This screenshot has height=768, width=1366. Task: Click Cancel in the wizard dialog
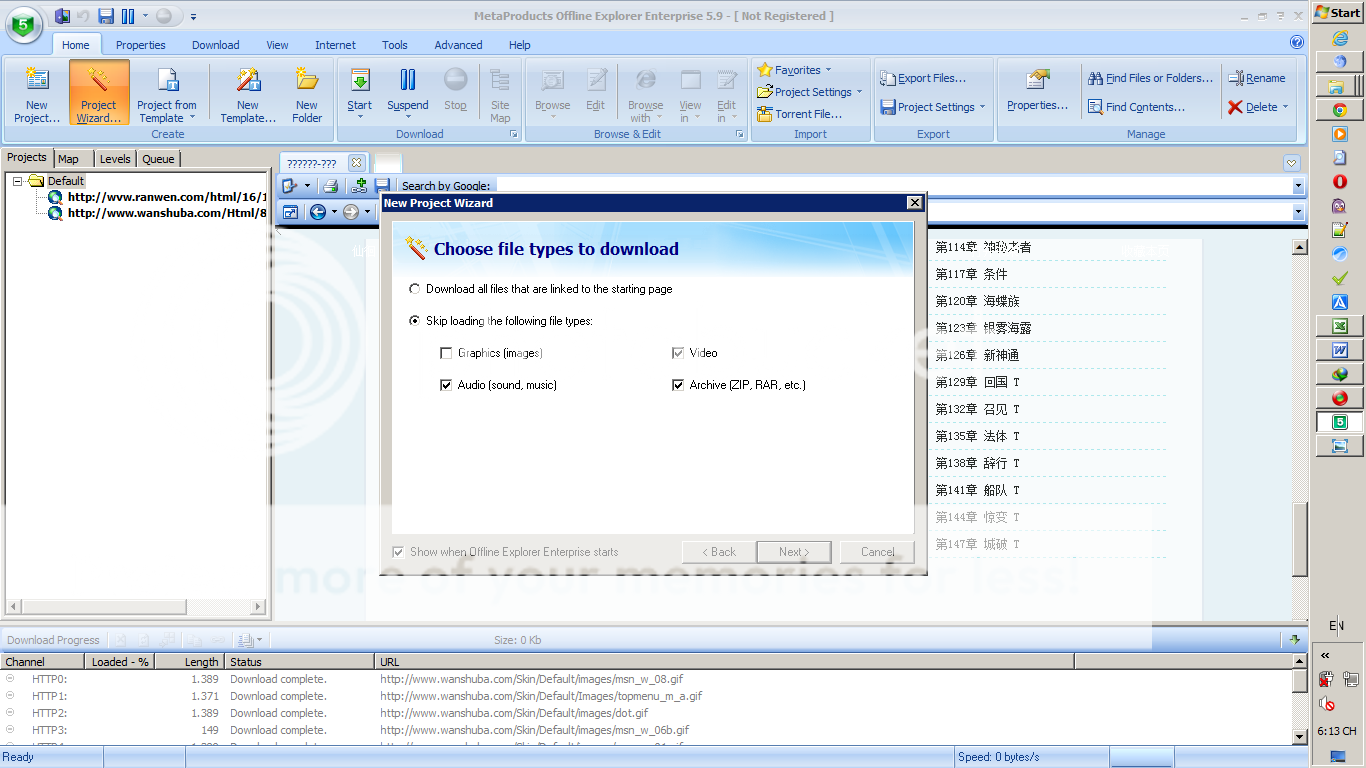877,552
